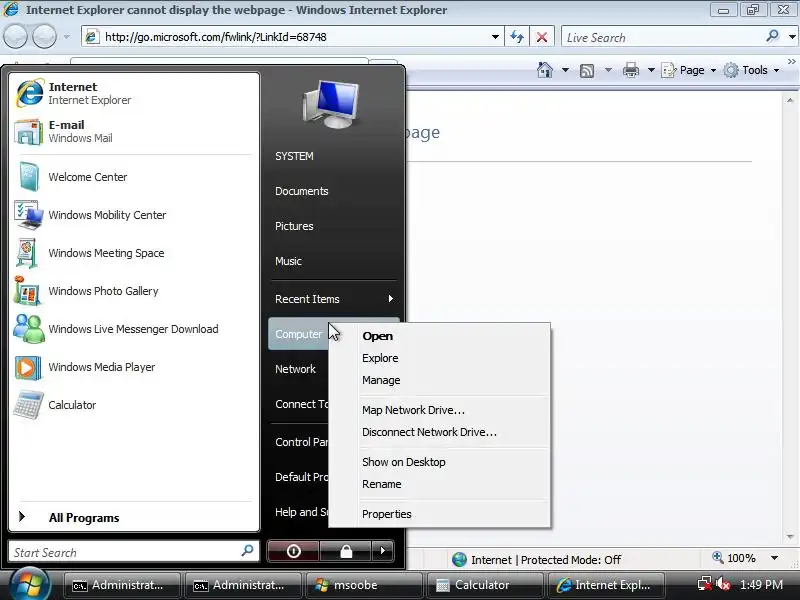Click the 100% zoom button
800x600 pixels.
[734, 558]
